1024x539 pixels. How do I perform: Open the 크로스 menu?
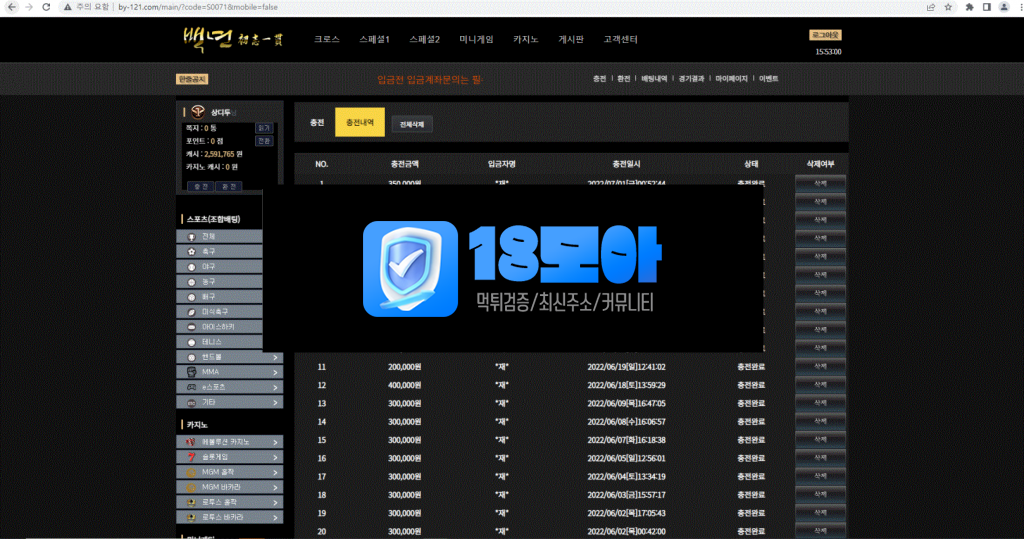pos(327,39)
